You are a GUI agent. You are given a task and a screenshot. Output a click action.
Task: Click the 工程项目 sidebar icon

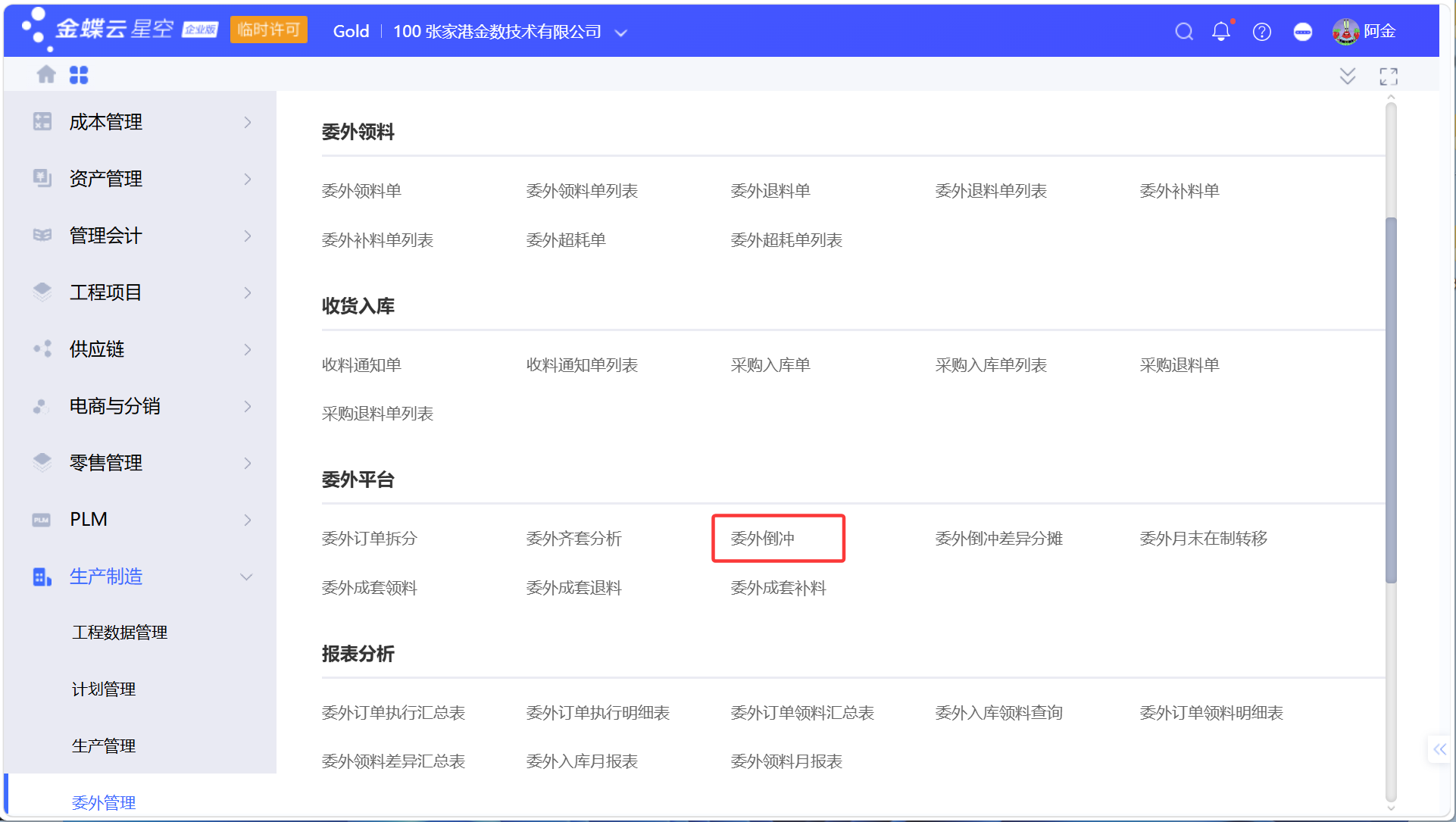42,292
